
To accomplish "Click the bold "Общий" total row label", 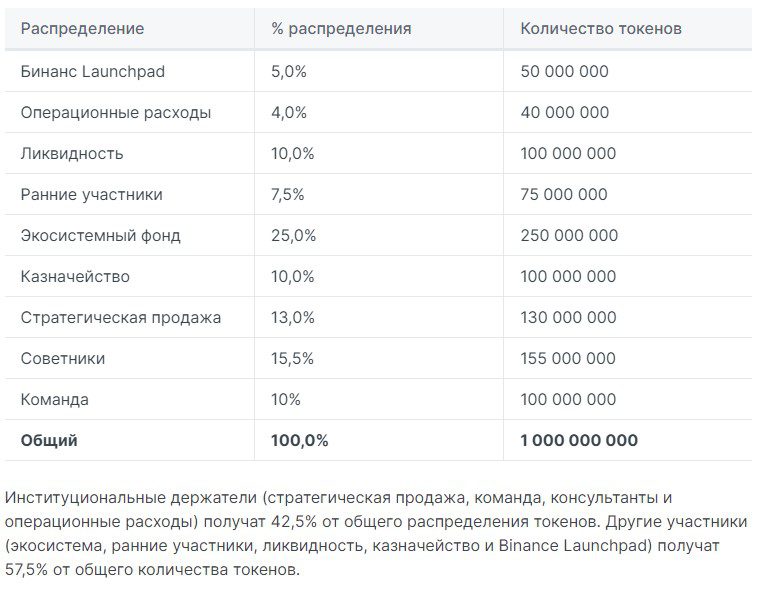I will (x=49, y=441).
